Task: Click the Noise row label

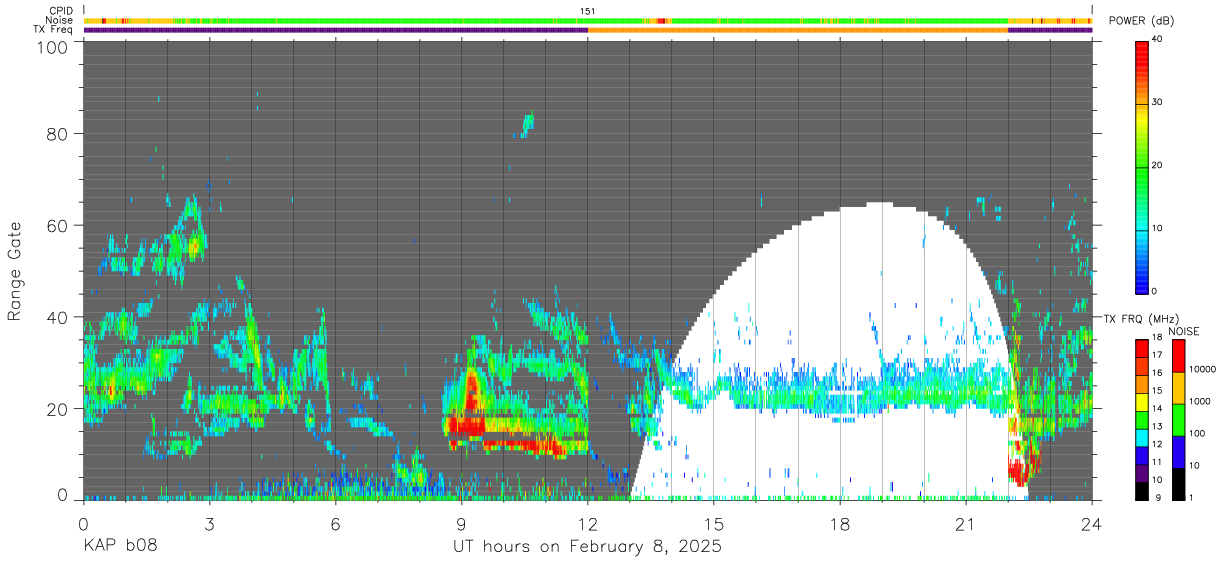Action: pos(59,20)
